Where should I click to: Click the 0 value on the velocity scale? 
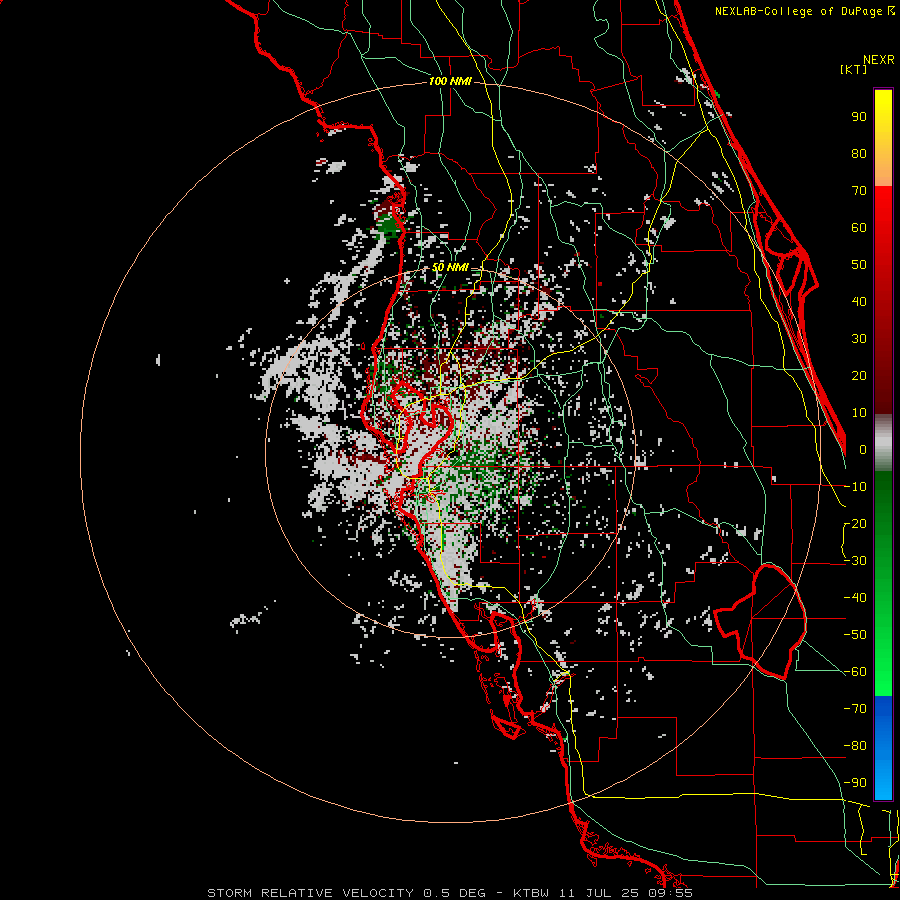[x=862, y=449]
